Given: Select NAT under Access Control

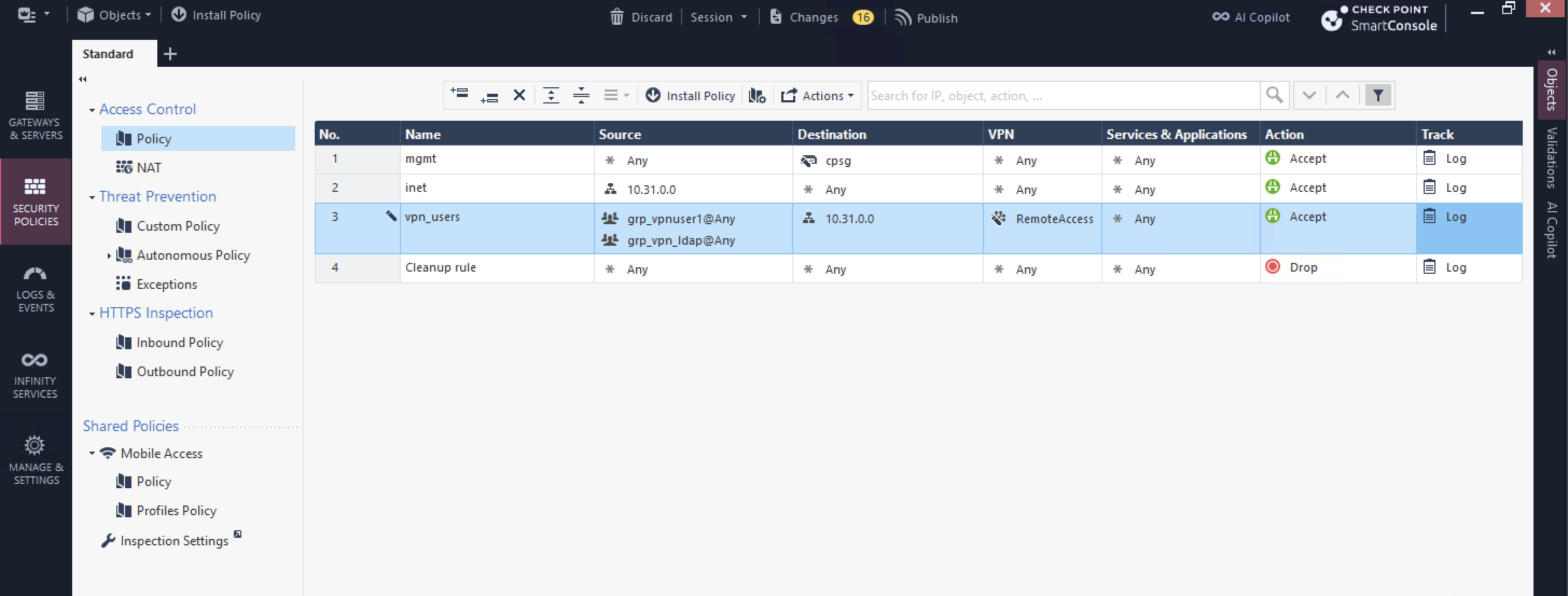Looking at the screenshot, I should pos(149,168).
